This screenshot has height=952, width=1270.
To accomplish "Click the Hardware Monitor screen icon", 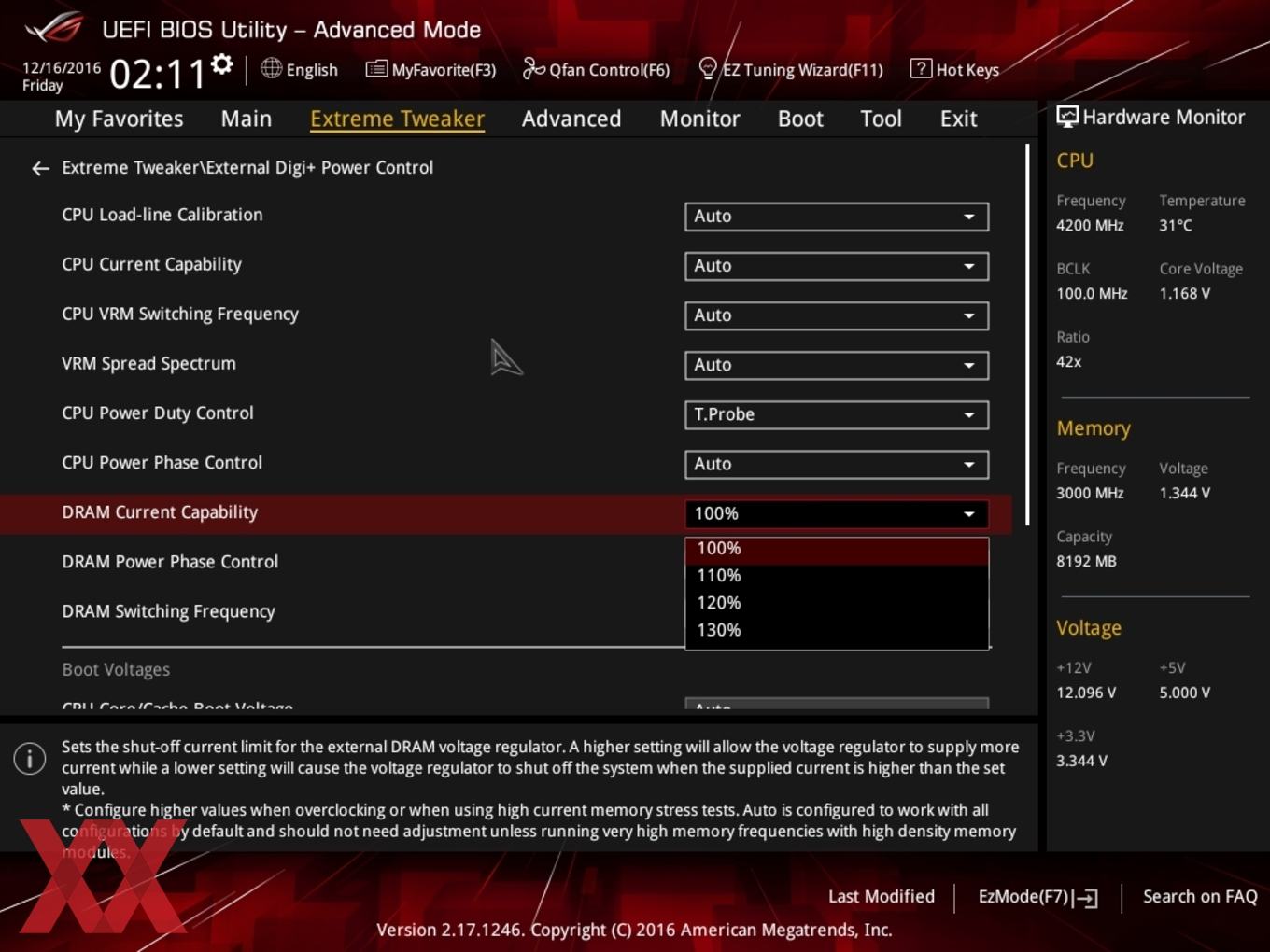I will 1067,117.
